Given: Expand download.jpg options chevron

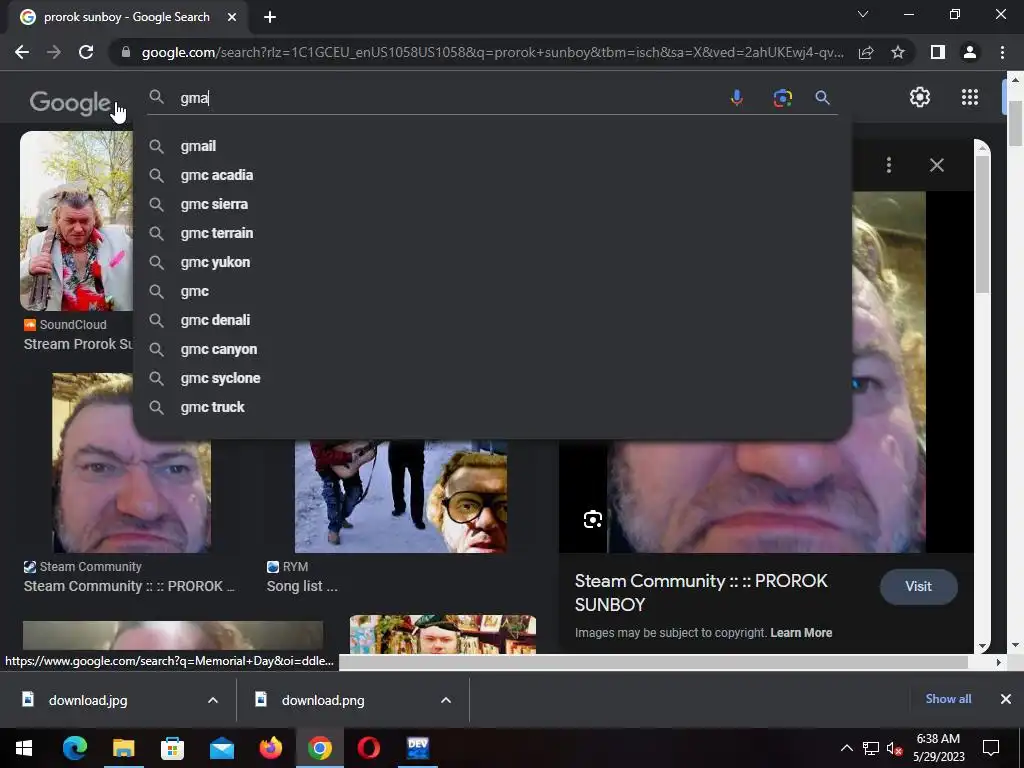Looking at the screenshot, I should pyautogui.click(x=212, y=700).
